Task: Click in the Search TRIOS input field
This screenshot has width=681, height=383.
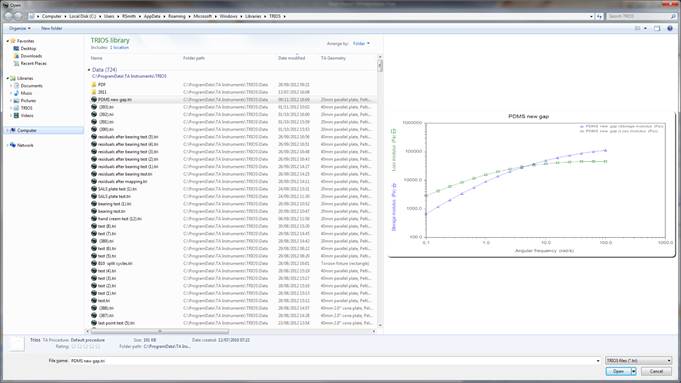Action: (x=638, y=16)
